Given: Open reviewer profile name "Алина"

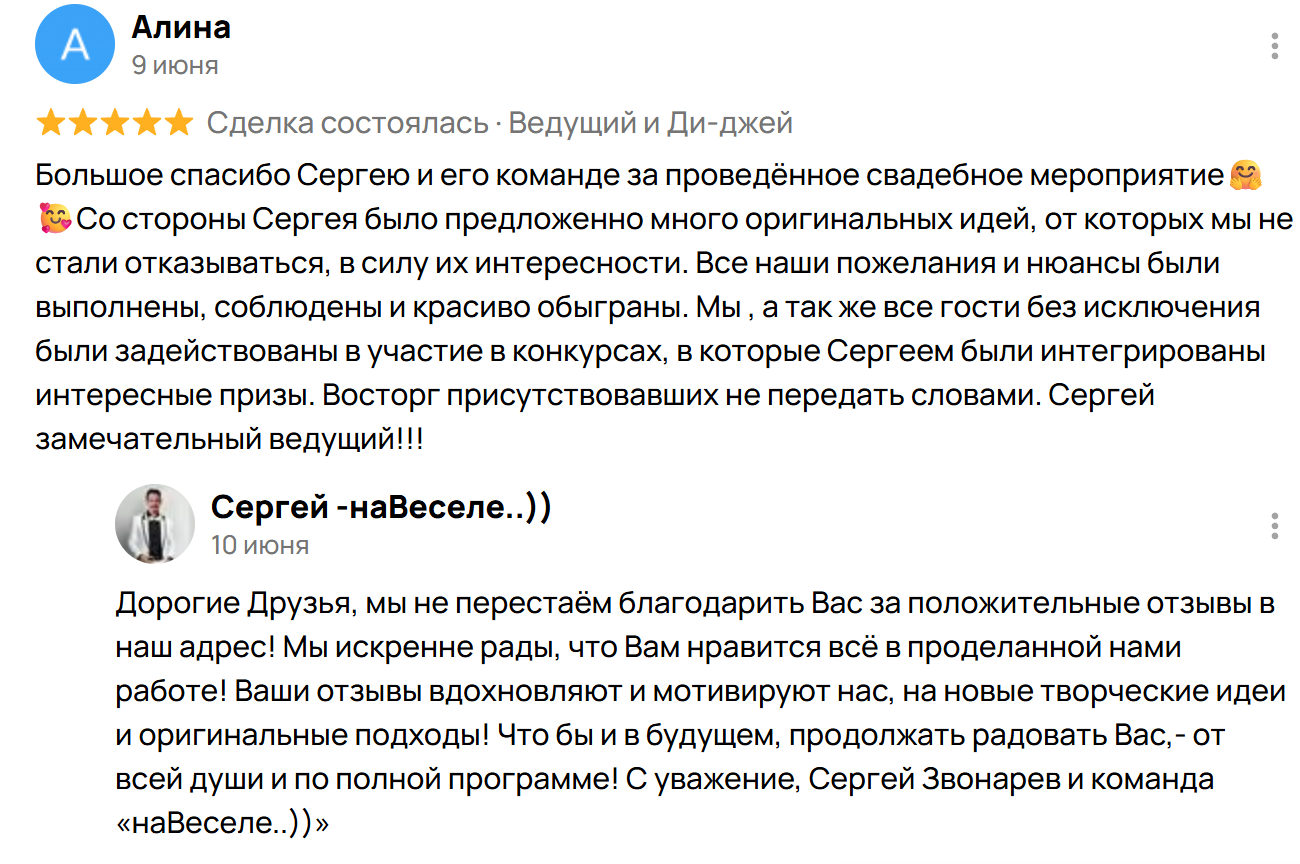Looking at the screenshot, I should pos(181,27).
